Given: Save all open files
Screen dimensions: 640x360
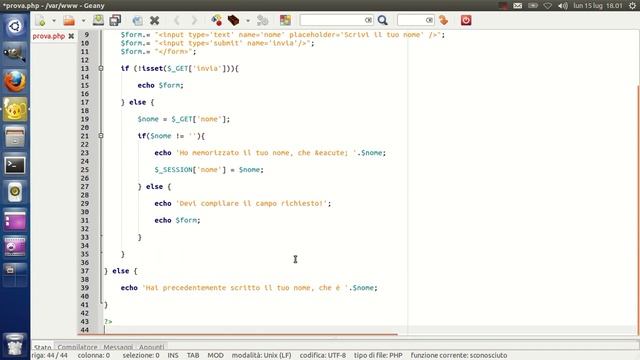Looking at the screenshot, I should pyautogui.click(x=116, y=20).
